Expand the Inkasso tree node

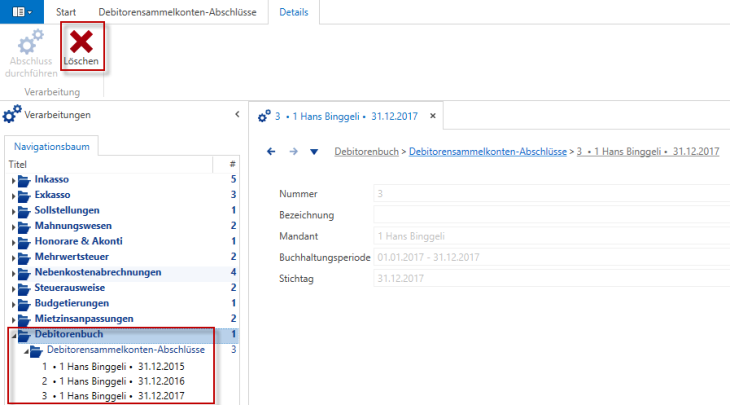[13, 181]
